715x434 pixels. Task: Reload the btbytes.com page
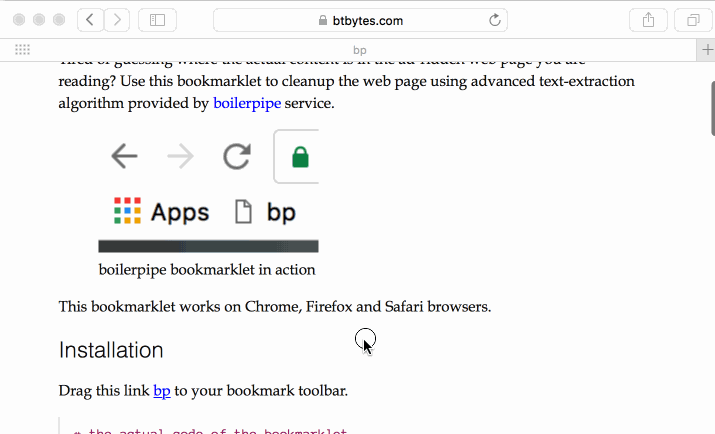point(495,20)
